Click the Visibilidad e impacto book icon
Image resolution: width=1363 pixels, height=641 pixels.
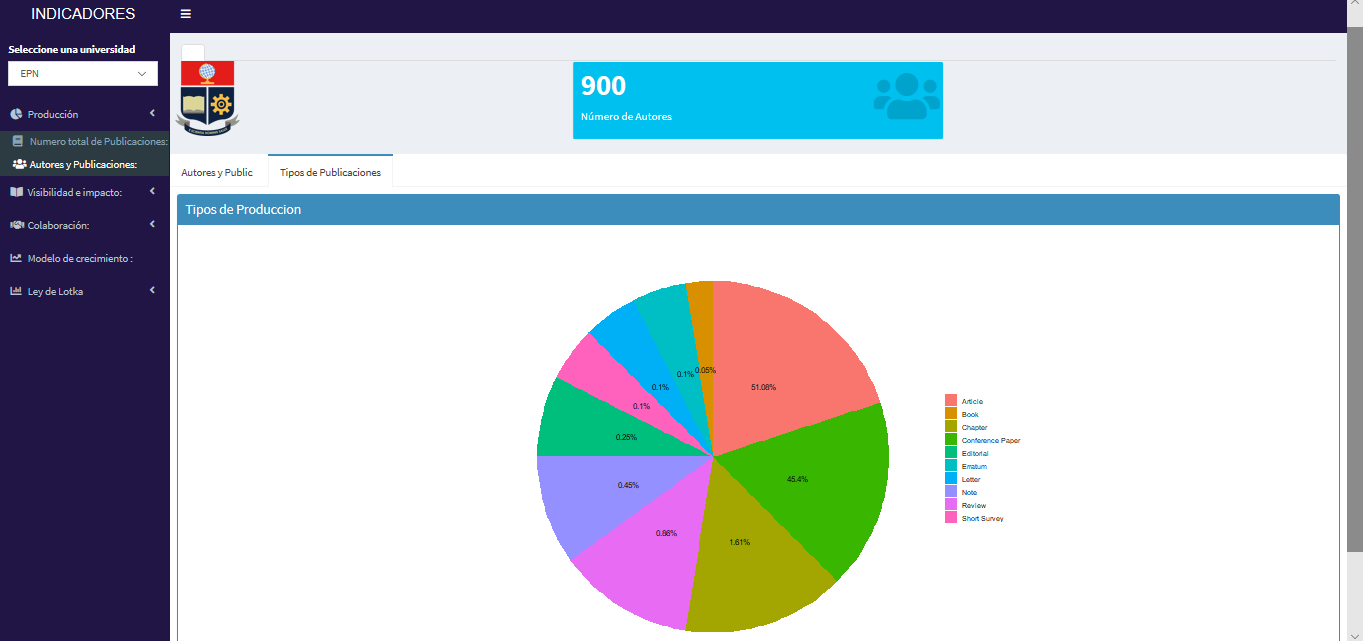click(x=16, y=192)
